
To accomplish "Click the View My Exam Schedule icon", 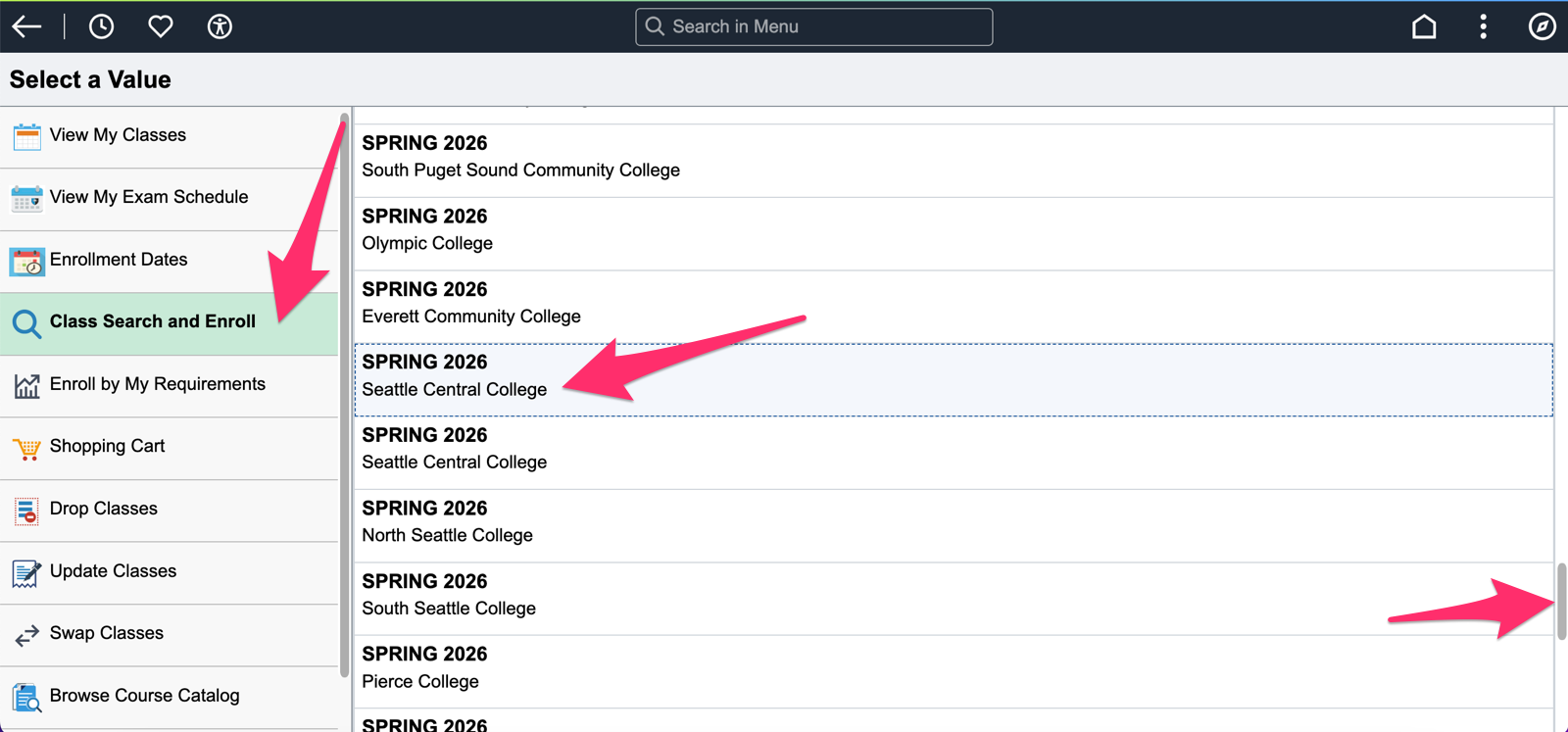I will (27, 198).
